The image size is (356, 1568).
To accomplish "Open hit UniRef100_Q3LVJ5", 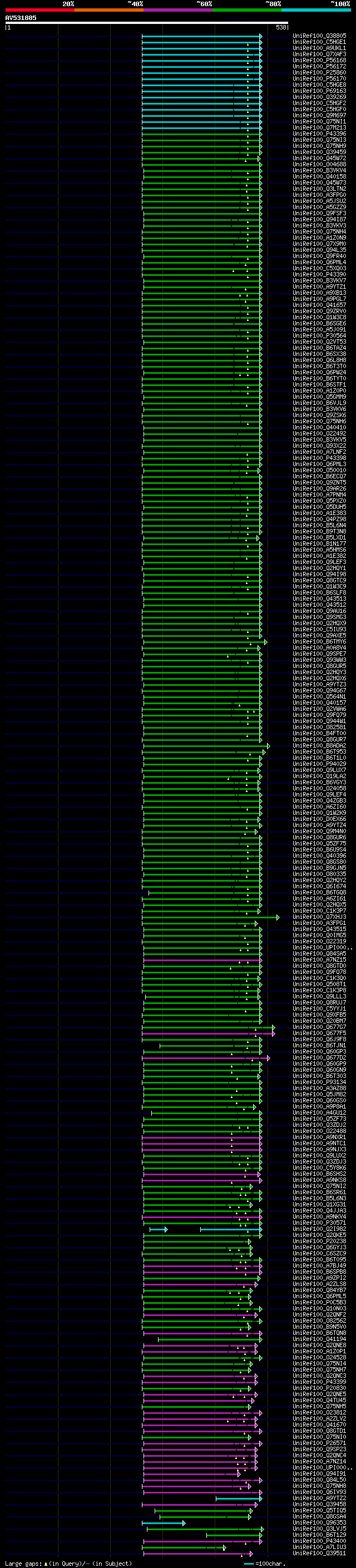I will tap(319, 1529).
